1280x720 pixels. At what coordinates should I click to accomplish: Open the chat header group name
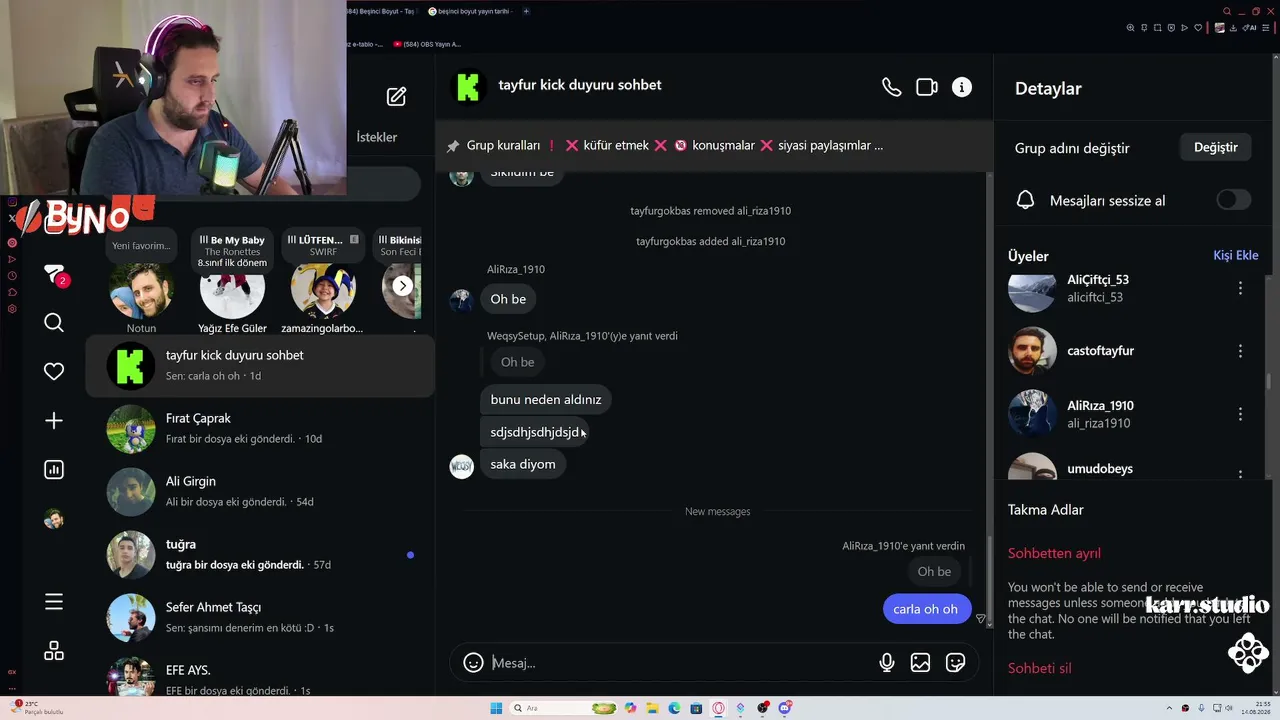580,85
